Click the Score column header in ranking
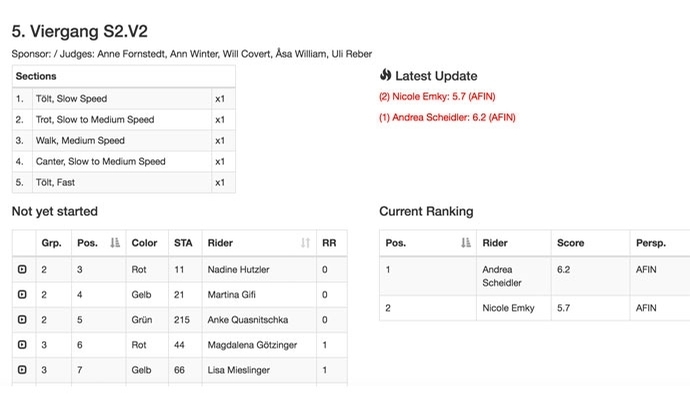The image size is (690, 410). (x=570, y=243)
